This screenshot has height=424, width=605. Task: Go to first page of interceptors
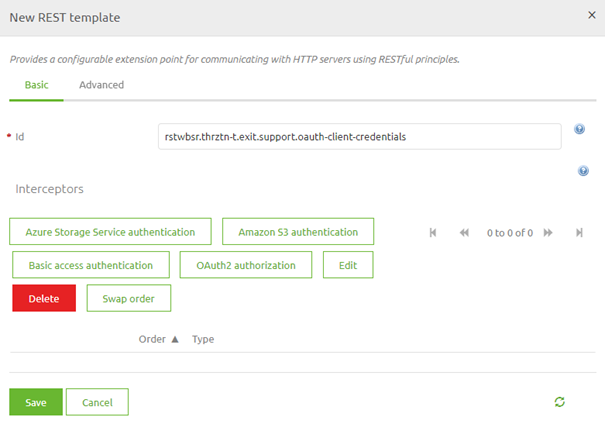pyautogui.click(x=433, y=233)
